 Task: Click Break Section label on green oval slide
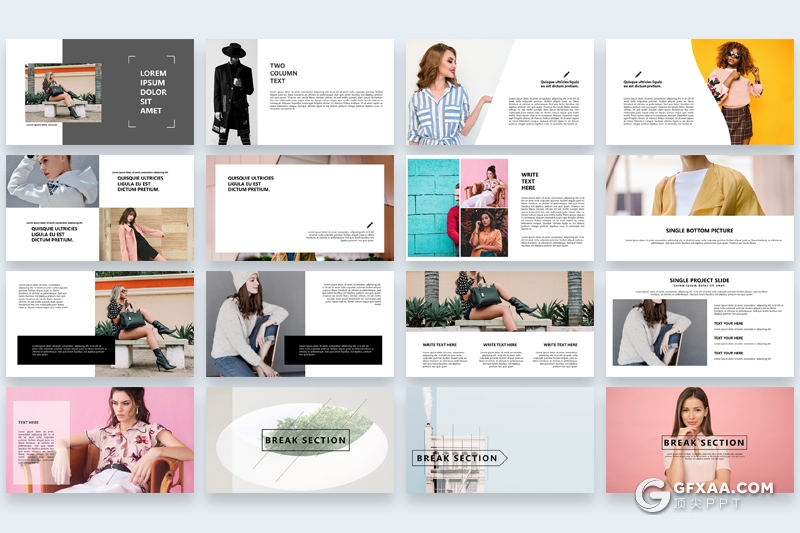306,440
